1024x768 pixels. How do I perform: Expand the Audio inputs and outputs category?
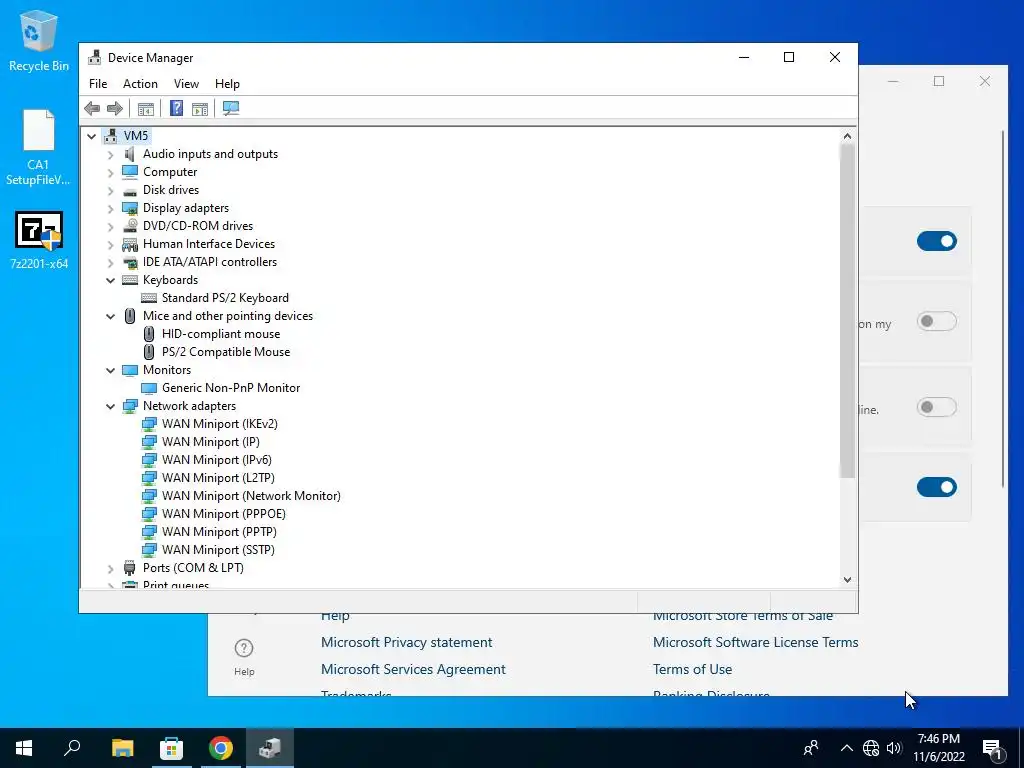coord(110,155)
